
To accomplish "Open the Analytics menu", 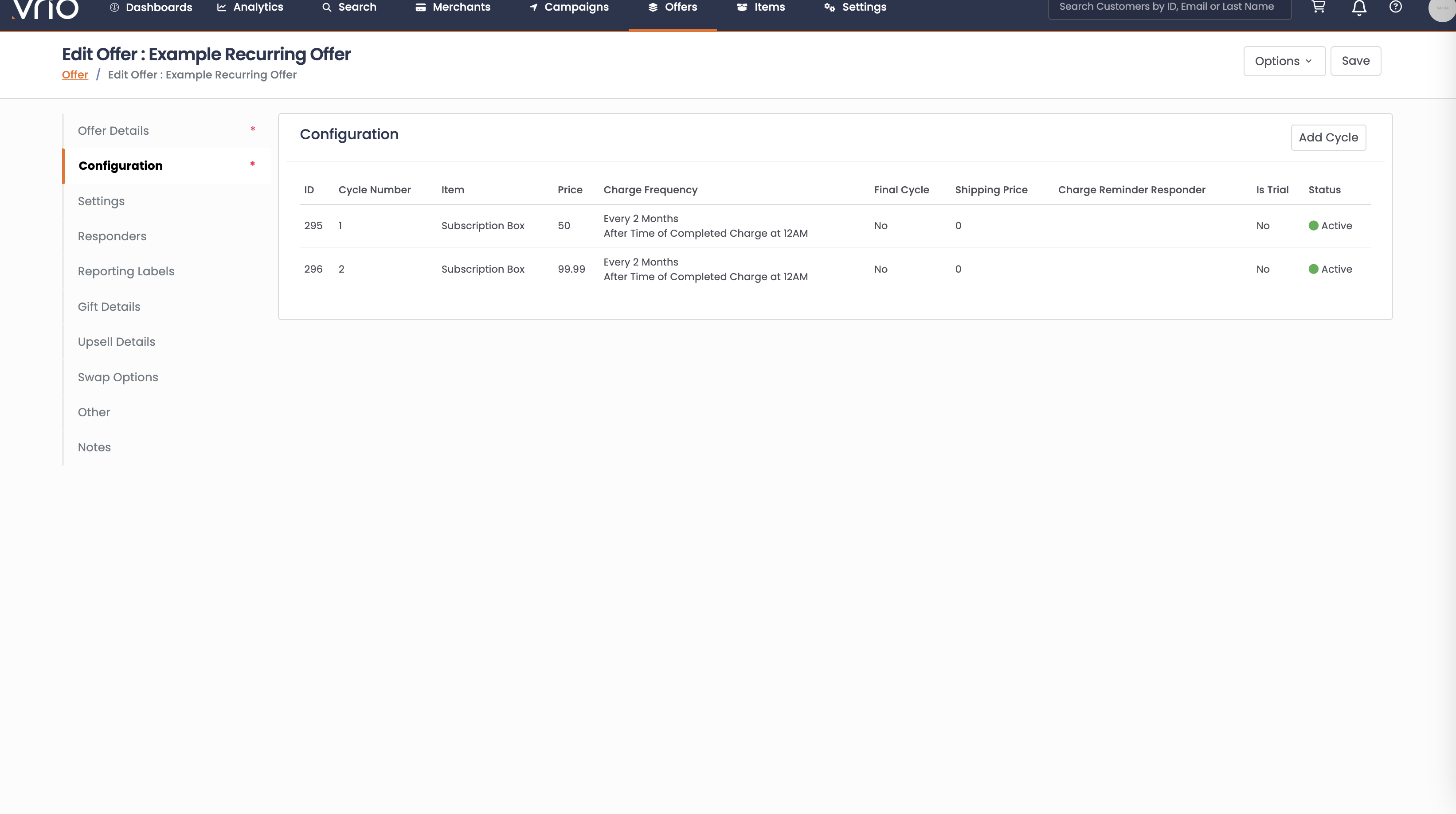I will 250,8.
